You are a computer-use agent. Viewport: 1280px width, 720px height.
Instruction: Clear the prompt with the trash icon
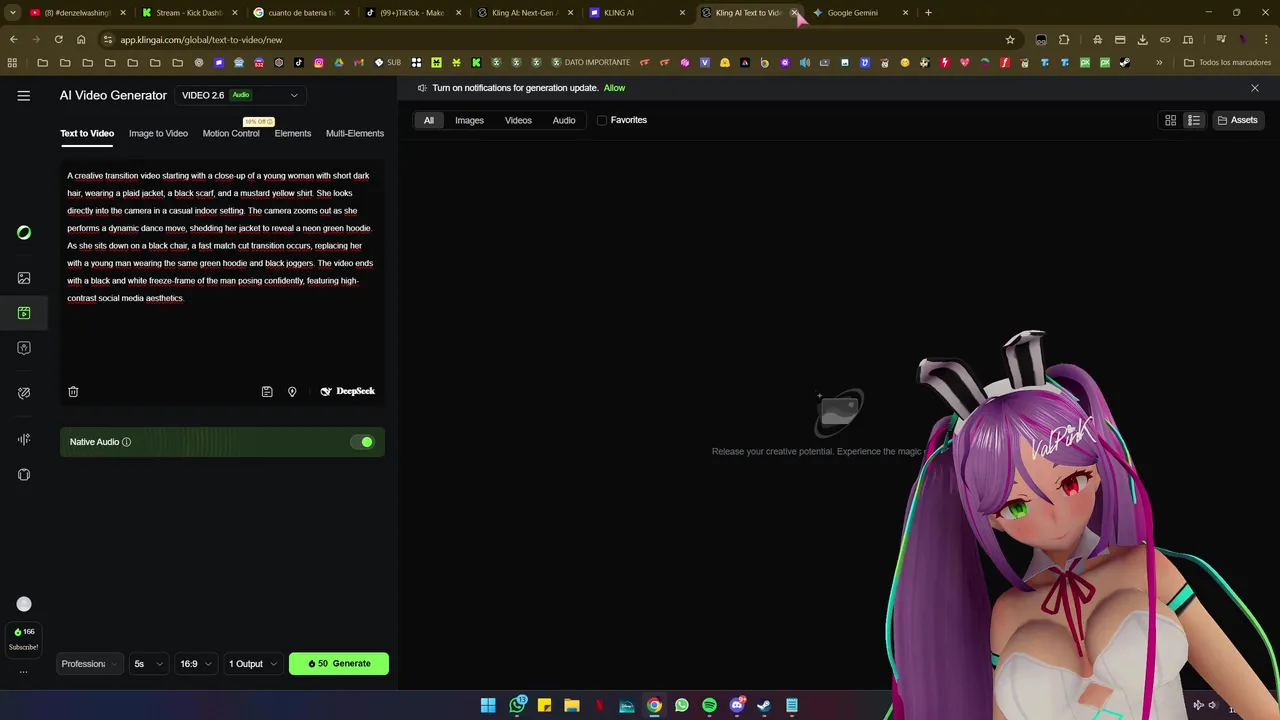[73, 392]
